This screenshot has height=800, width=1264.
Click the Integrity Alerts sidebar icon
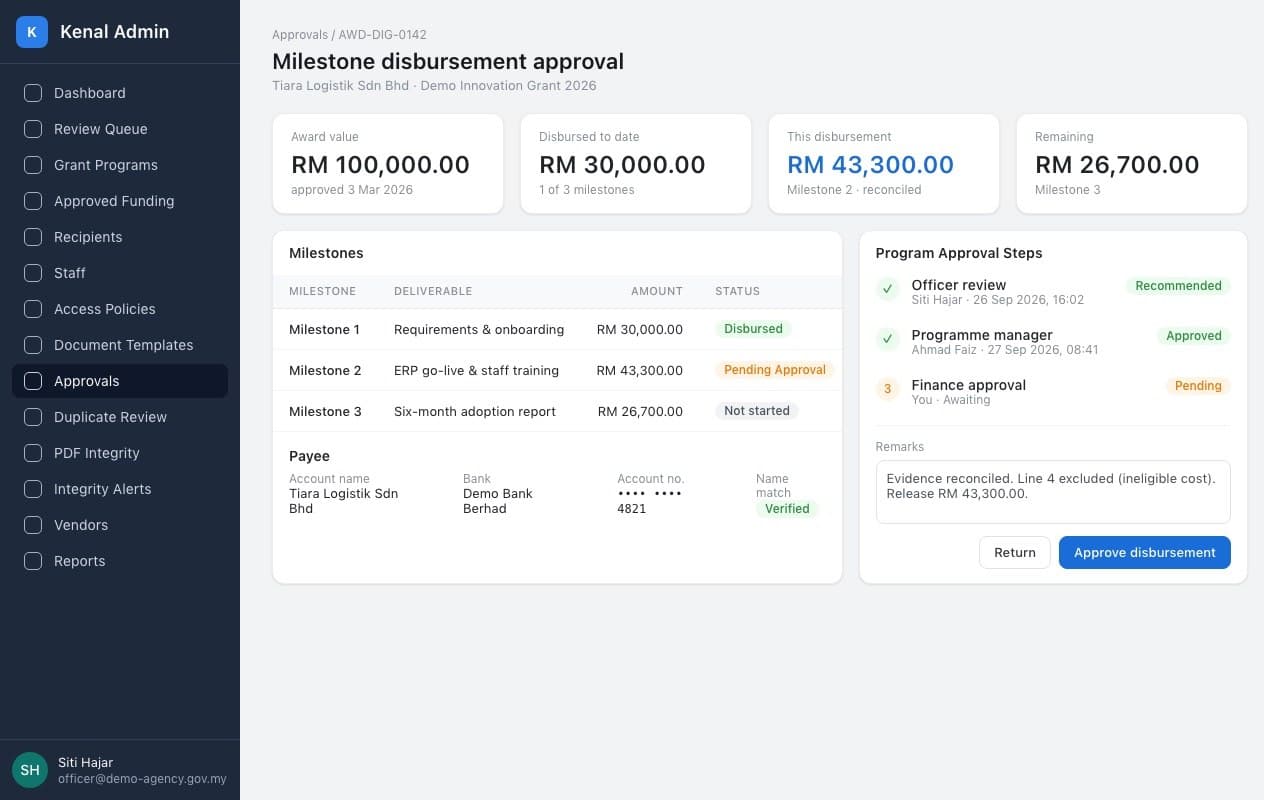point(33,489)
